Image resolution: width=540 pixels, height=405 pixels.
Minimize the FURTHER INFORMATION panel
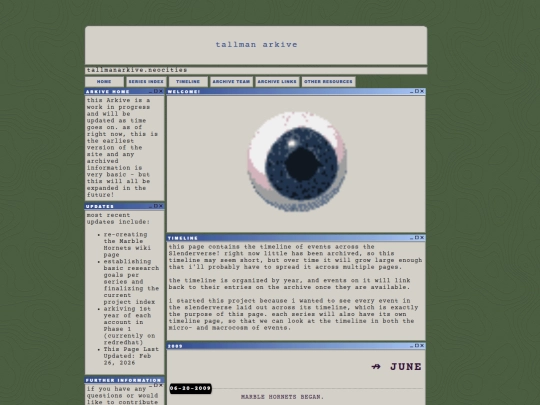coord(151,386)
